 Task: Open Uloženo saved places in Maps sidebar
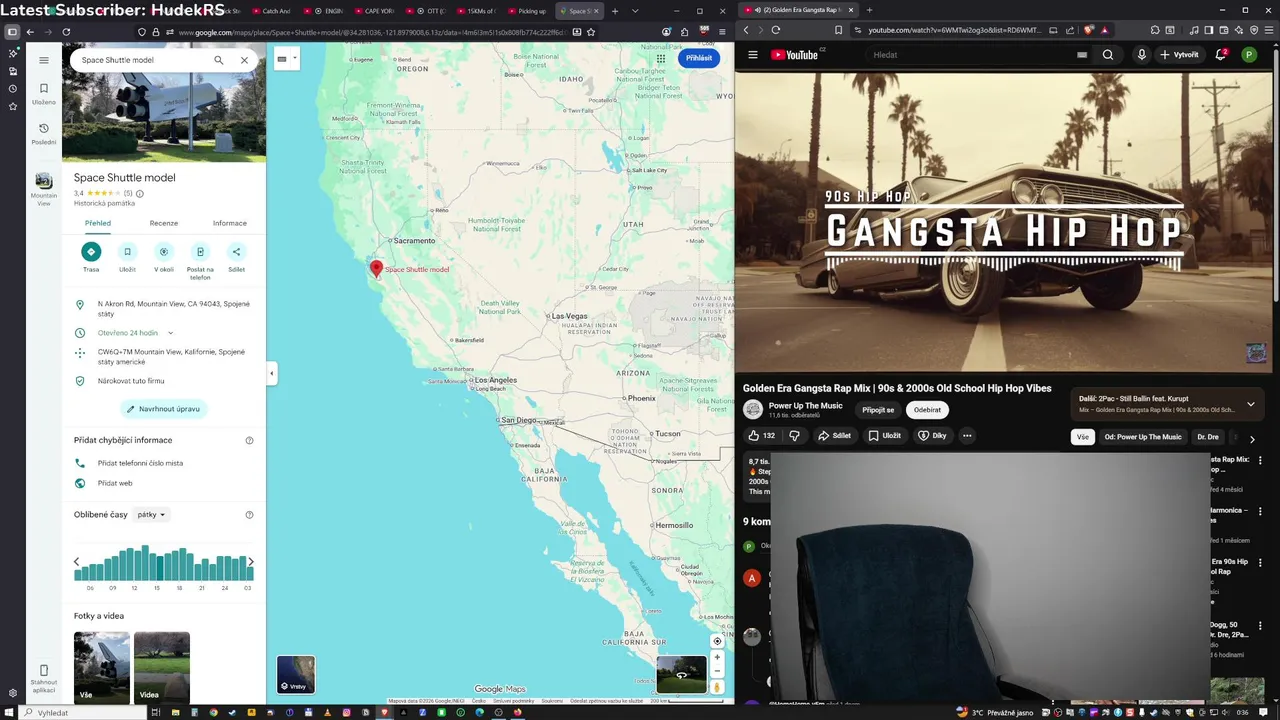[44, 93]
